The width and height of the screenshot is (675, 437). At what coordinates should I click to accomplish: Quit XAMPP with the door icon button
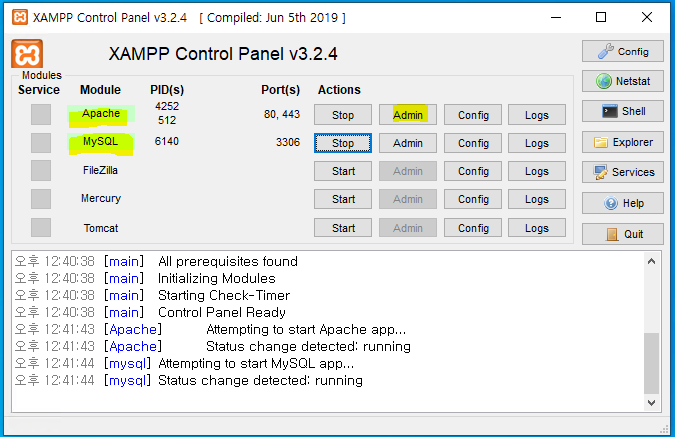click(x=622, y=234)
